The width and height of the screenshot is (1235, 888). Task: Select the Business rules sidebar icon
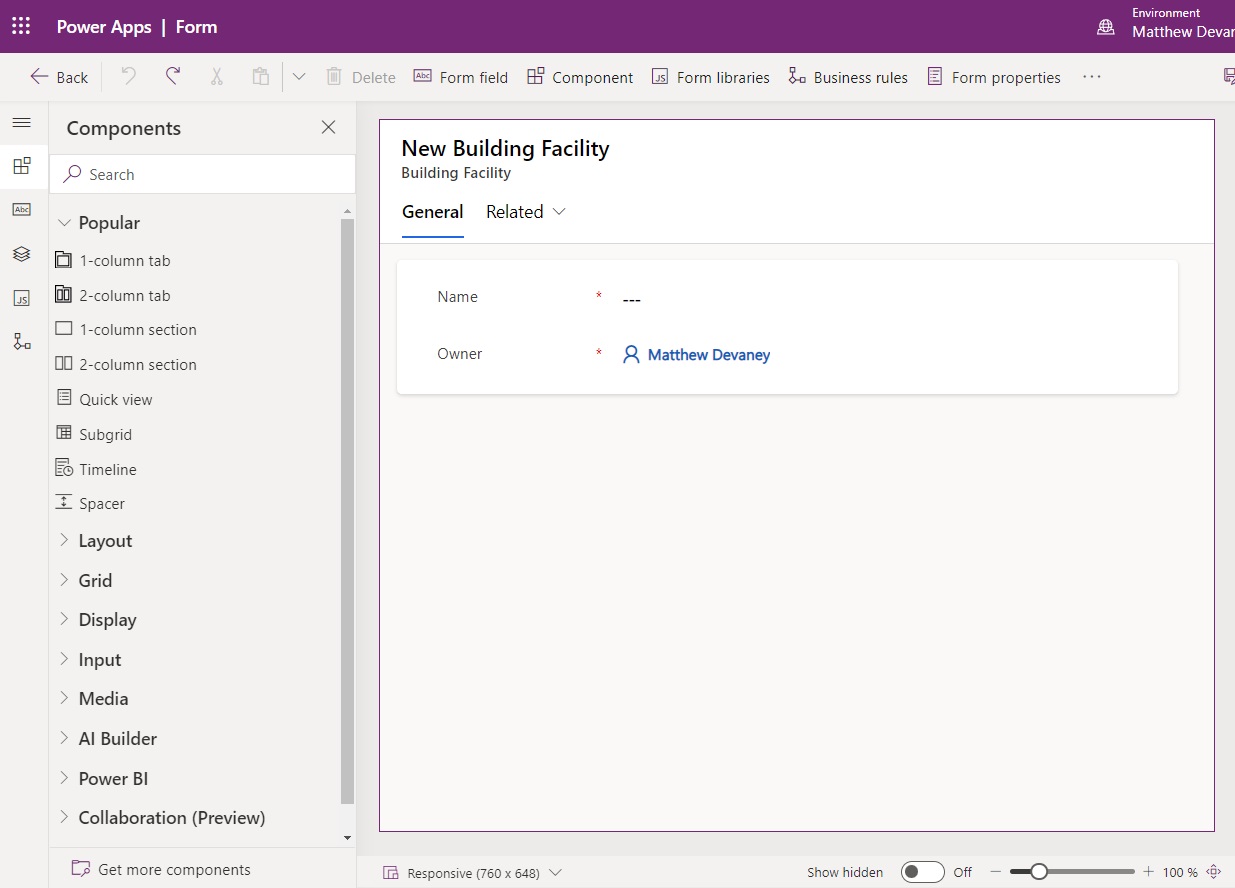(x=23, y=341)
